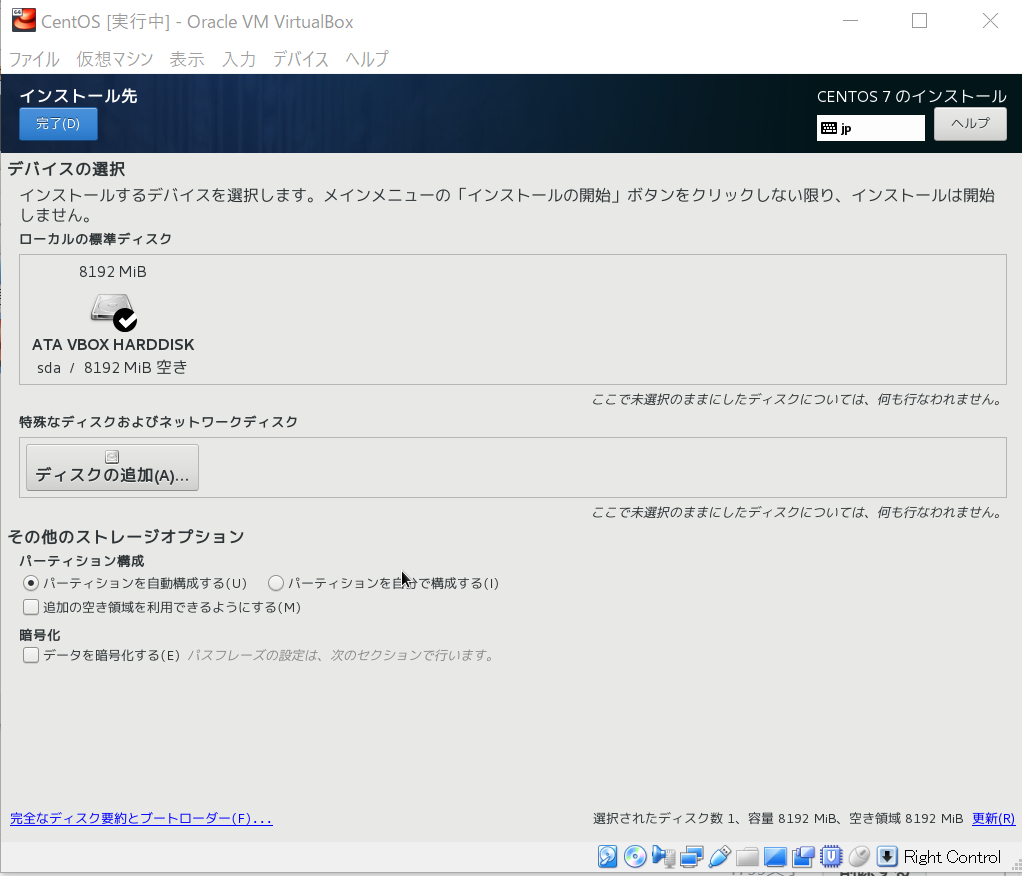Screen dimensions: 1022x876
Task: Enable data encryption checkbox
Action: [31, 655]
